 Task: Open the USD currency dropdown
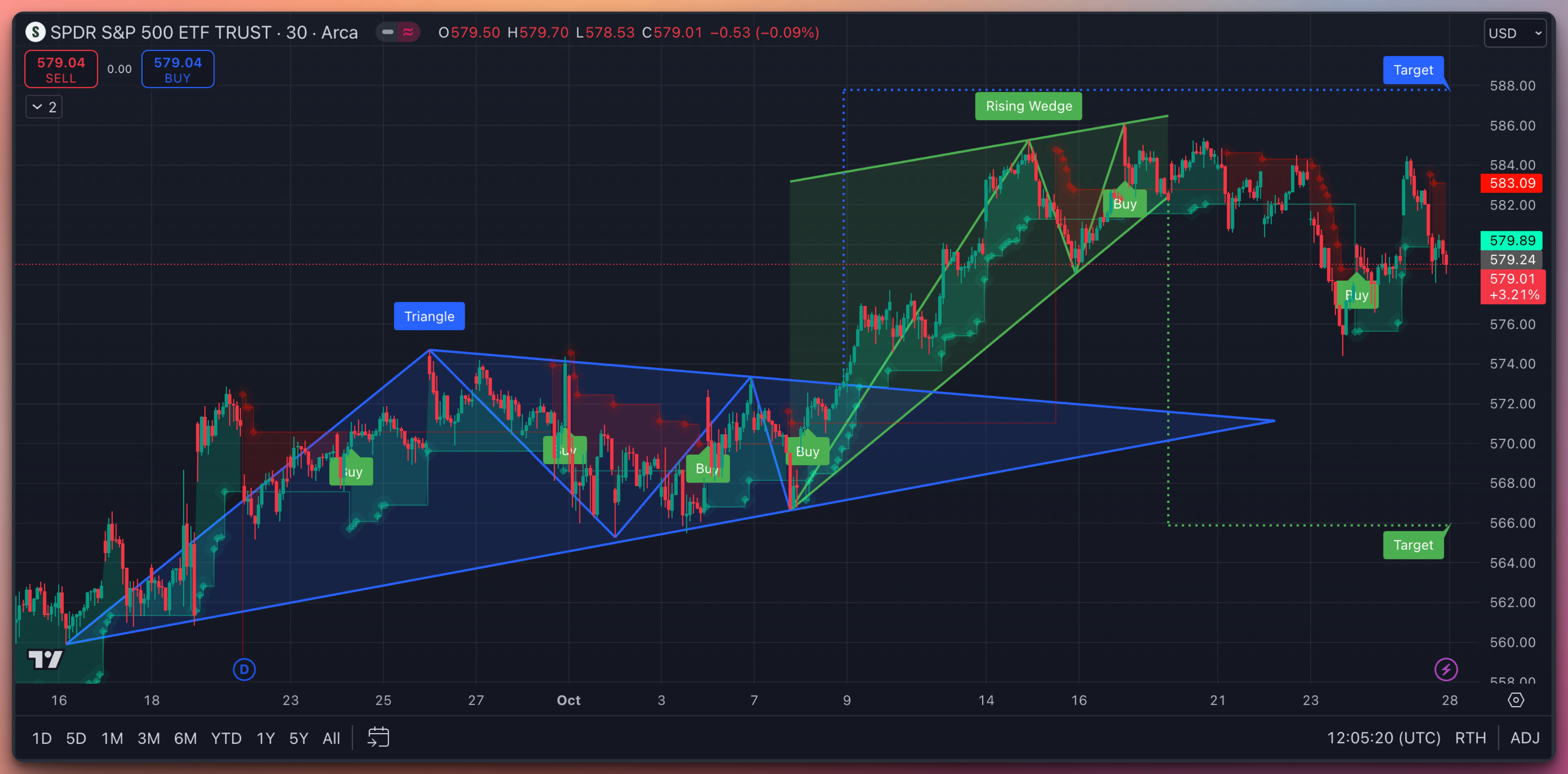click(1514, 33)
